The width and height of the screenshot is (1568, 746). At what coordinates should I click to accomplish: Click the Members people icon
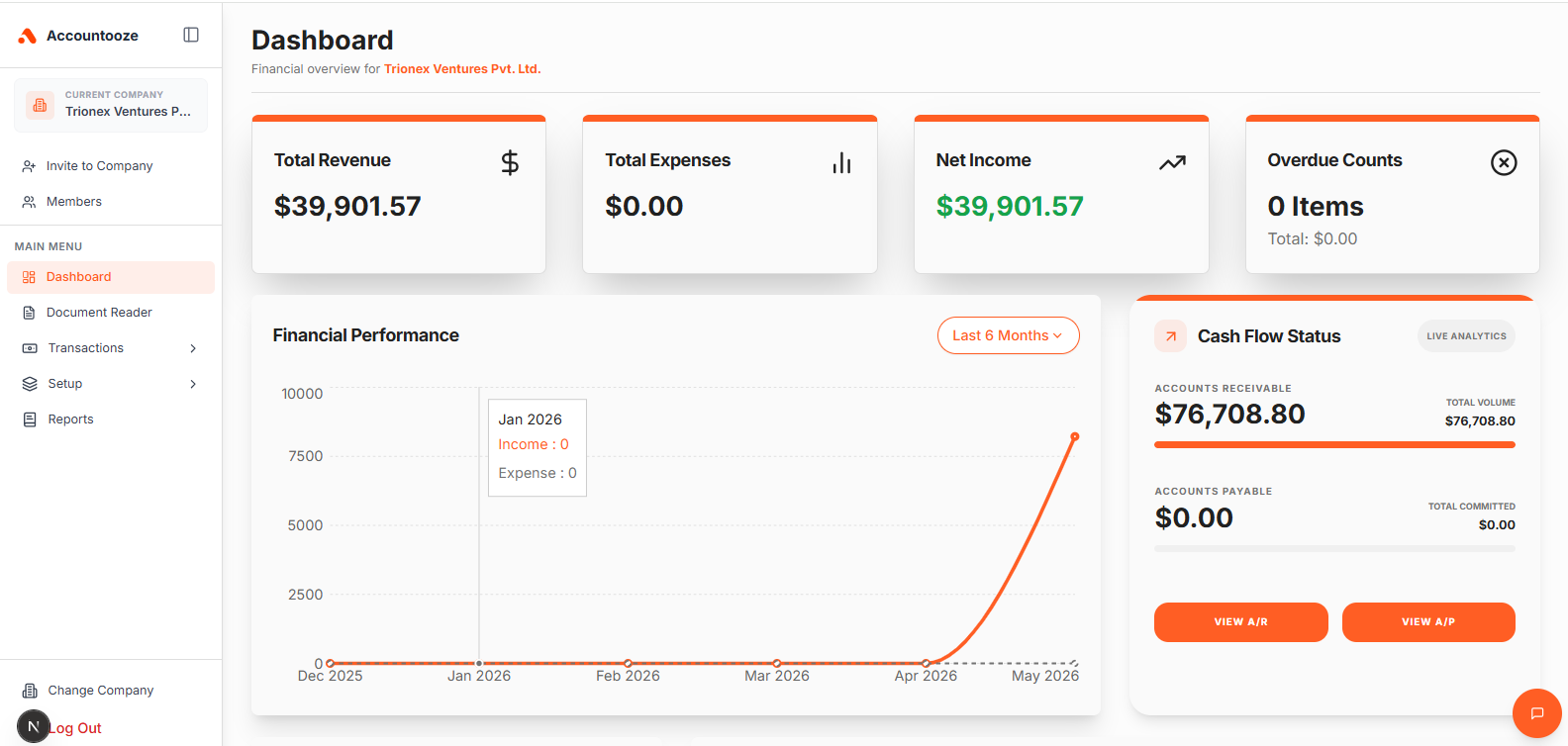pyautogui.click(x=29, y=202)
